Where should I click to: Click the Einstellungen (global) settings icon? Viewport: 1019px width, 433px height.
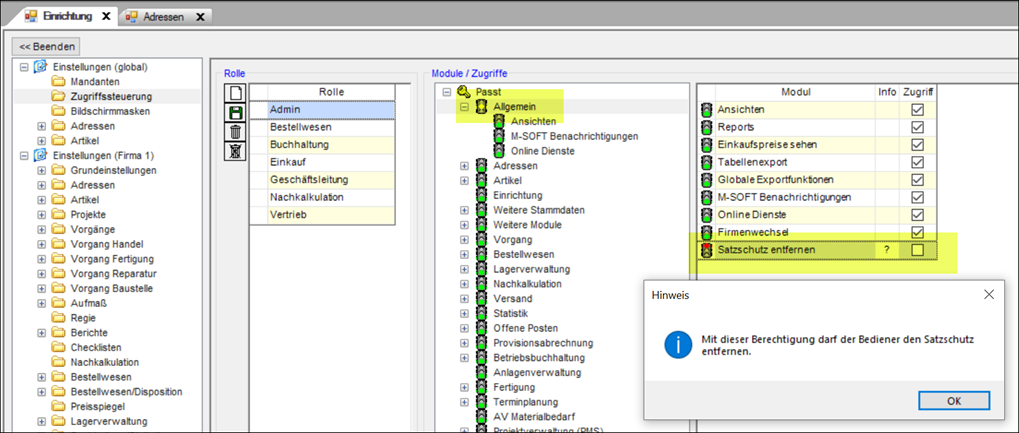click(41, 67)
